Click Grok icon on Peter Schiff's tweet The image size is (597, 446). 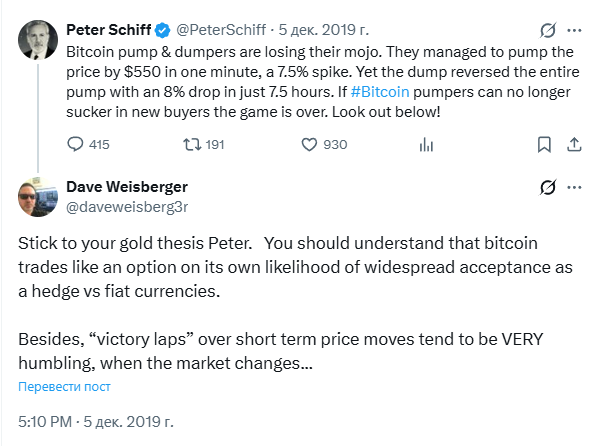coord(548,30)
